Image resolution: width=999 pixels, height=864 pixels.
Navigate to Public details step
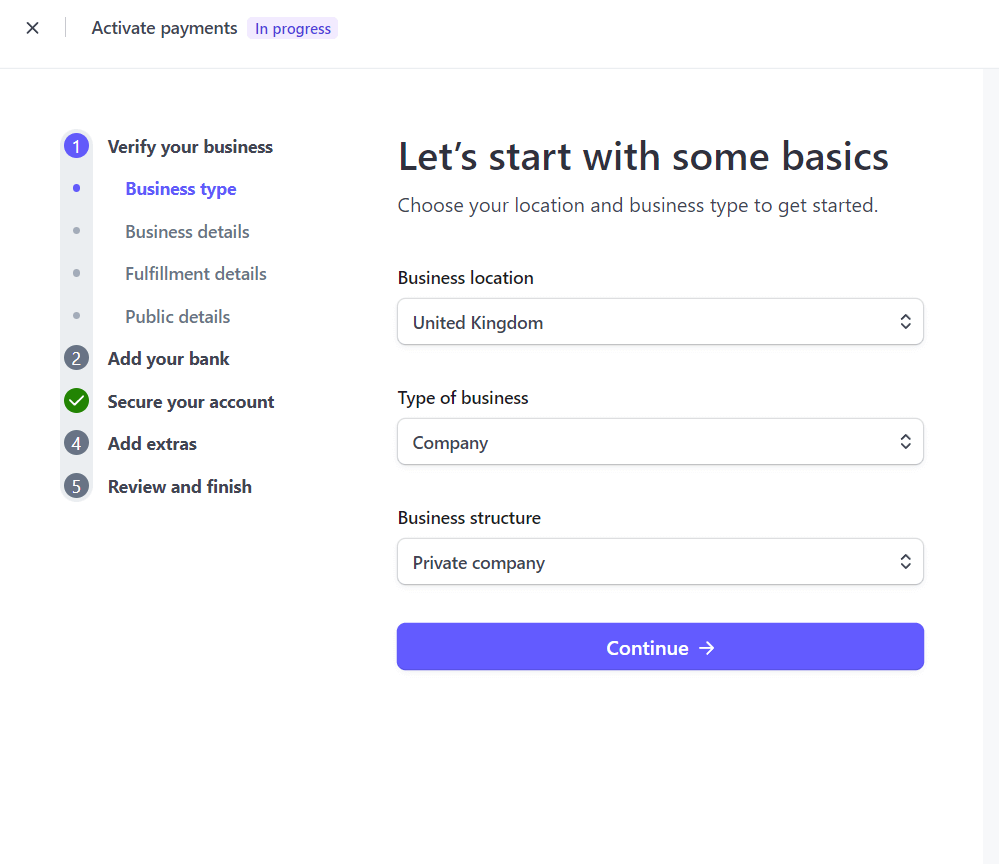coord(177,317)
